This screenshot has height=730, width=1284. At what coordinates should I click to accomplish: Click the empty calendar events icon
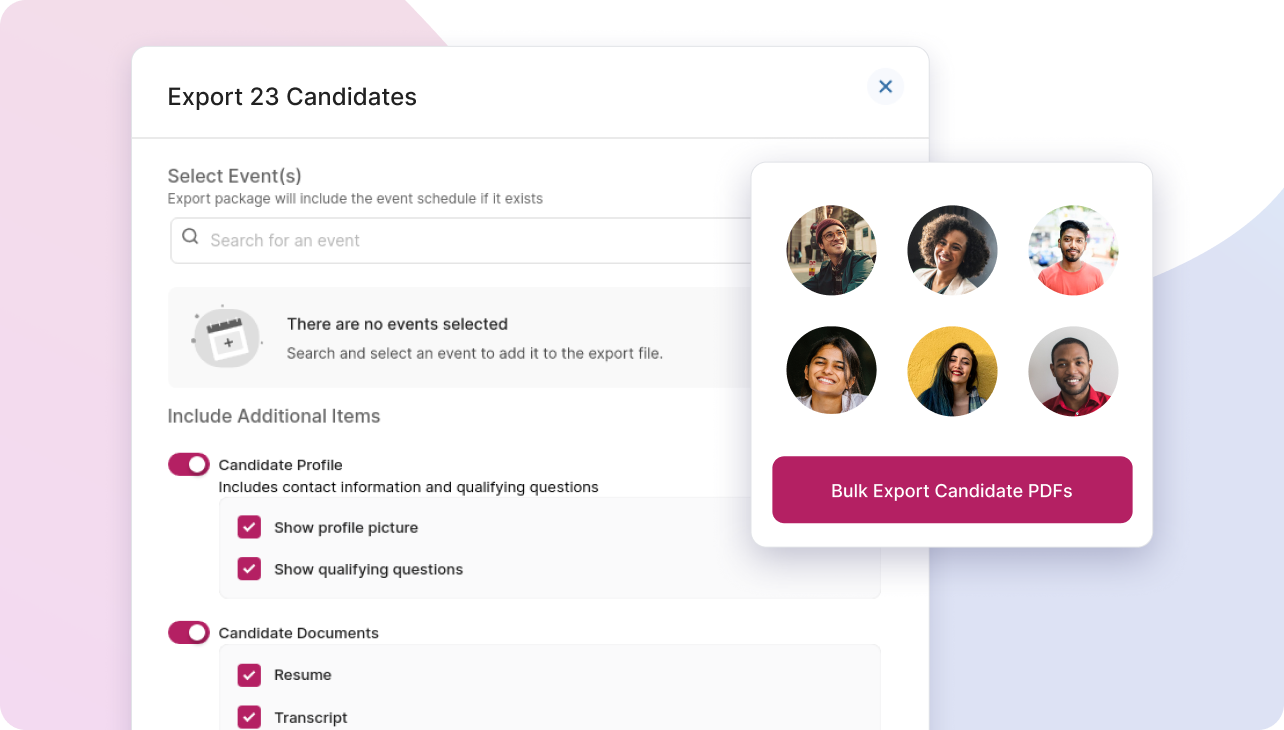point(227,338)
